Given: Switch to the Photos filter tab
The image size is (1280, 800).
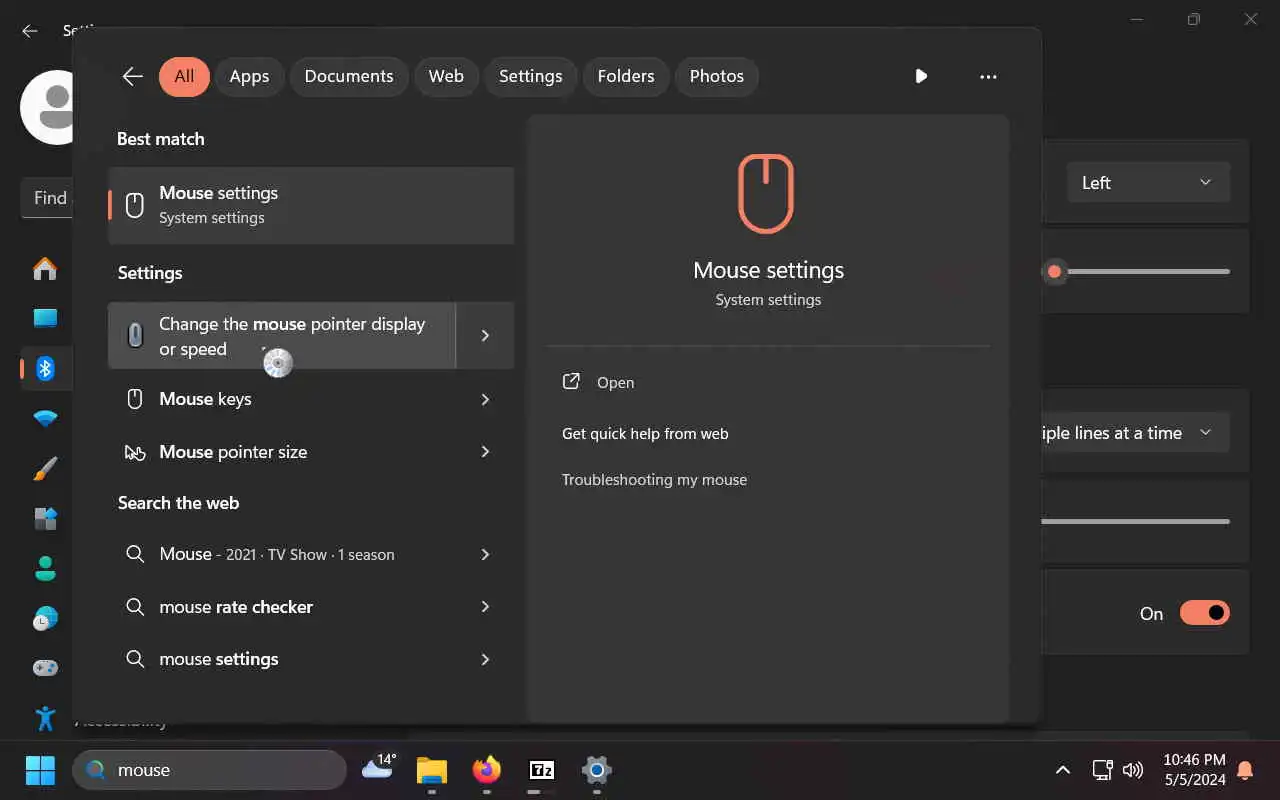Looking at the screenshot, I should click(717, 76).
